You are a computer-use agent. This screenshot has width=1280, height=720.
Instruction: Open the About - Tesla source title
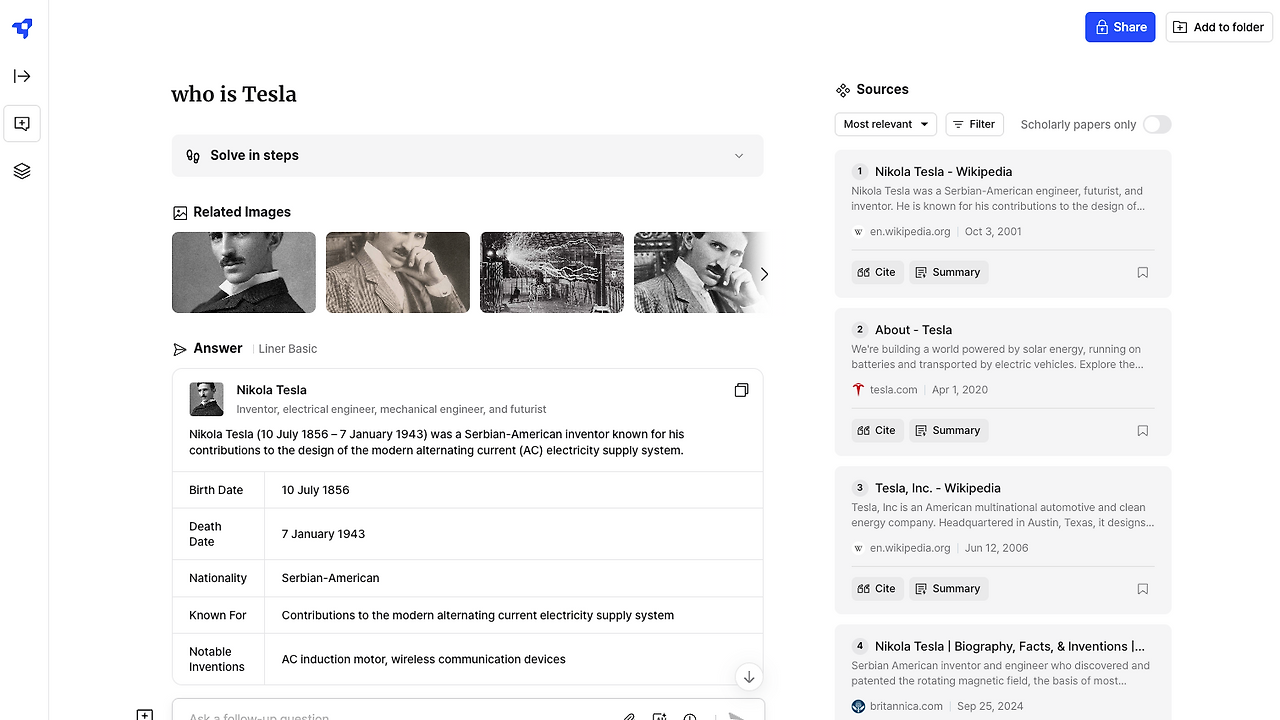coord(913,330)
